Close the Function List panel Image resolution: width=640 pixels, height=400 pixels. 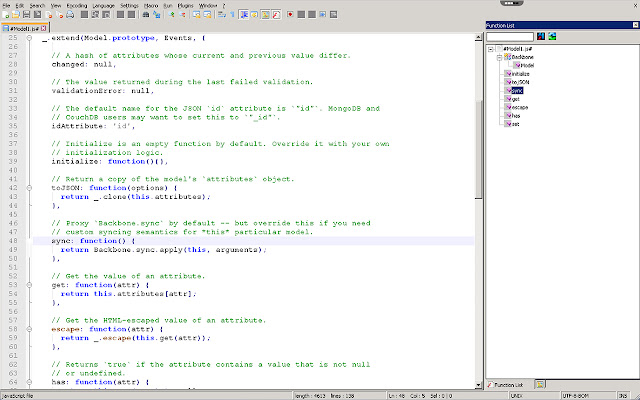pyautogui.click(x=635, y=25)
